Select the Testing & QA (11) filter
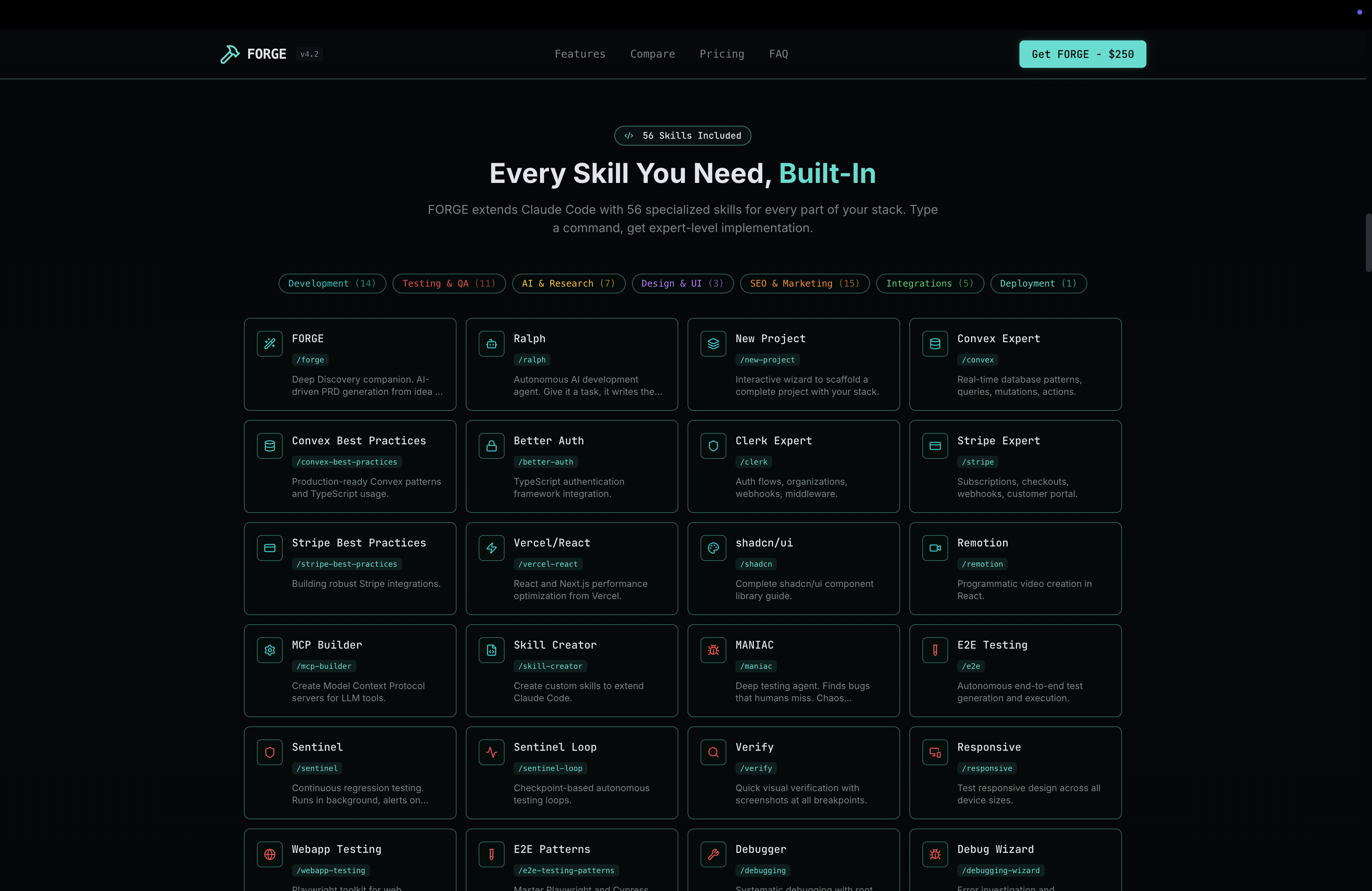This screenshot has width=1372, height=891. (x=449, y=284)
